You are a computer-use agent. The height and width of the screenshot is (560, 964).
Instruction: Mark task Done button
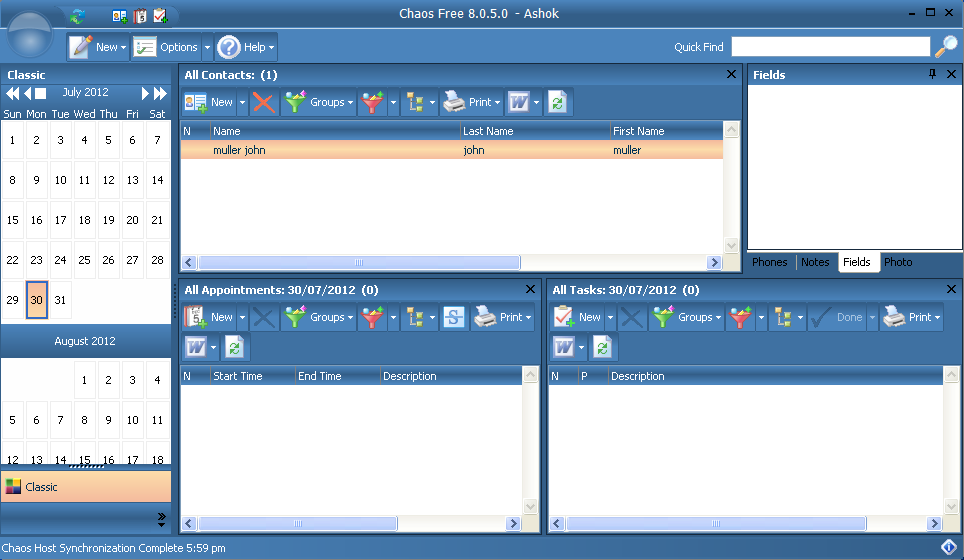point(837,317)
